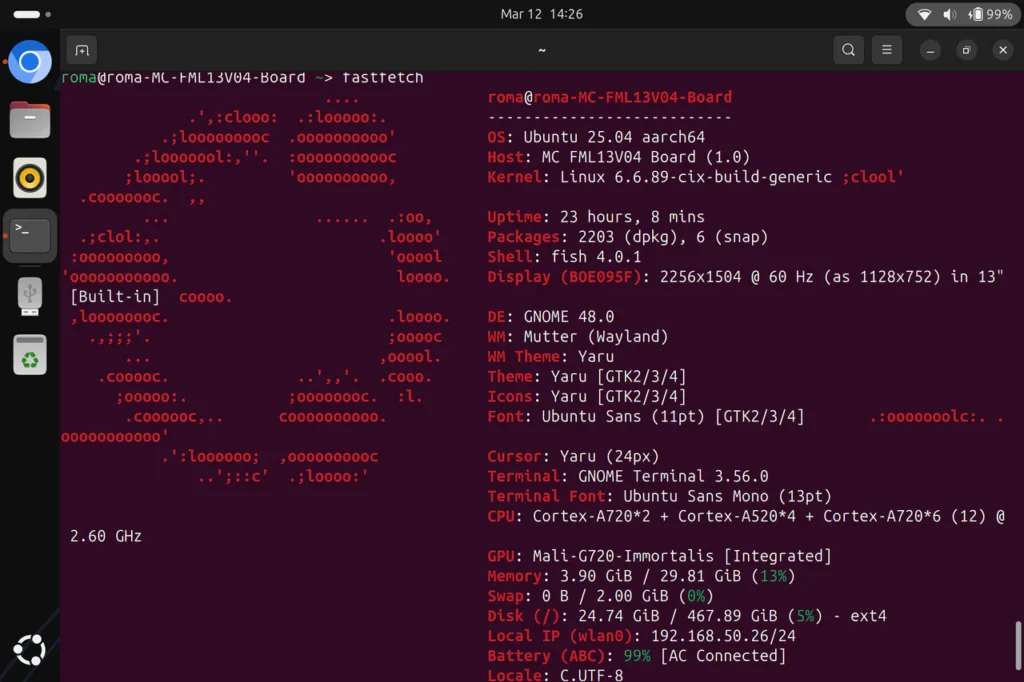Click the Kernel: Linux 6.6.89-cix-build-generic text
Screen dimensions: 1024x682
pyautogui.click(x=660, y=177)
